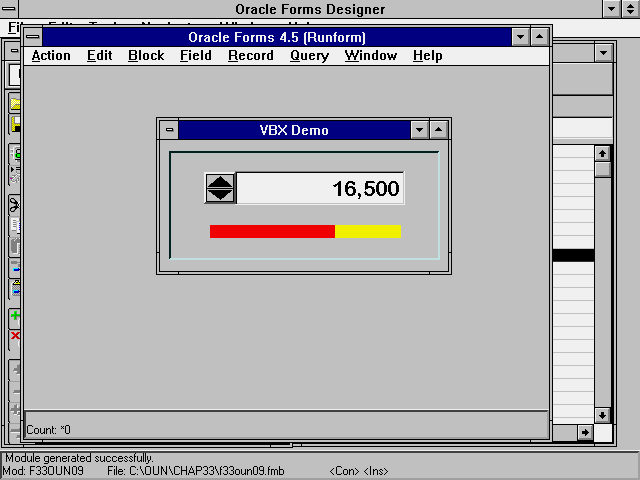The image size is (640, 480).
Task: Open the Block menu
Action: 146,56
